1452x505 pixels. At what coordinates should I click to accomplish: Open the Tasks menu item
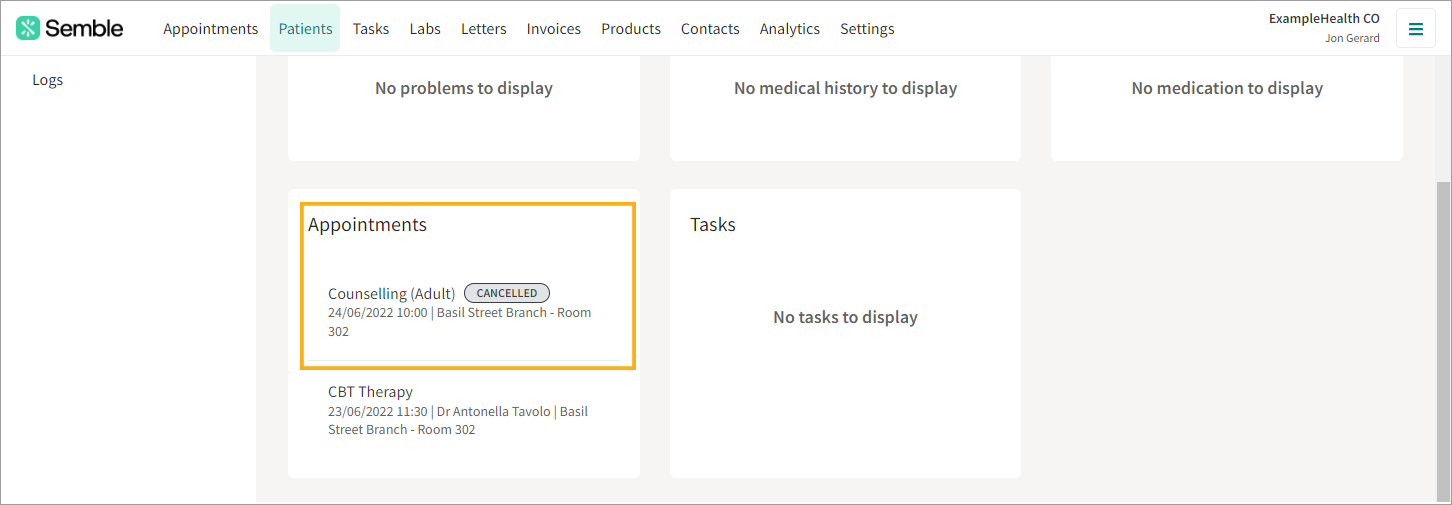click(371, 29)
